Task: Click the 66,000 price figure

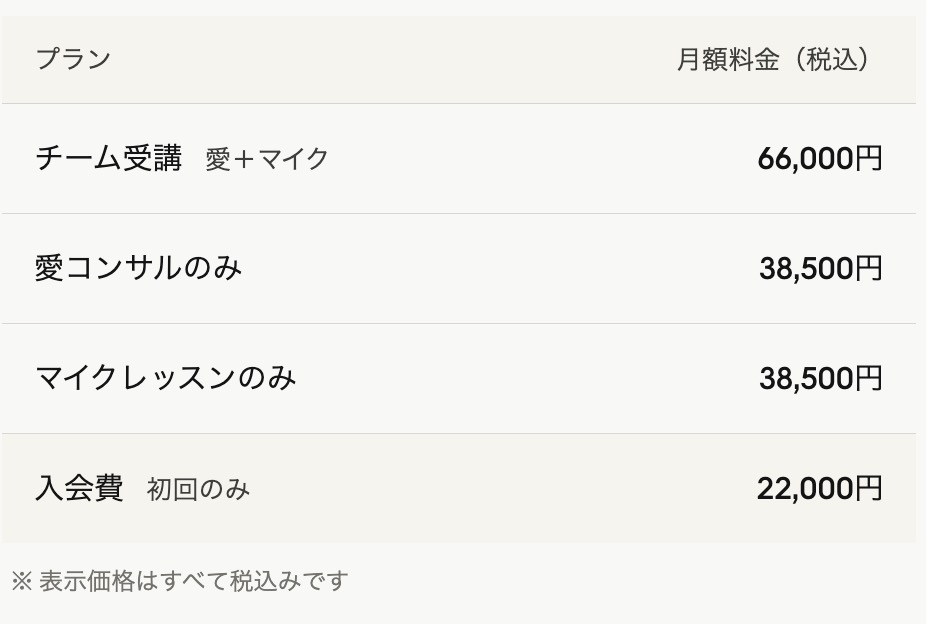Action: pos(806,158)
